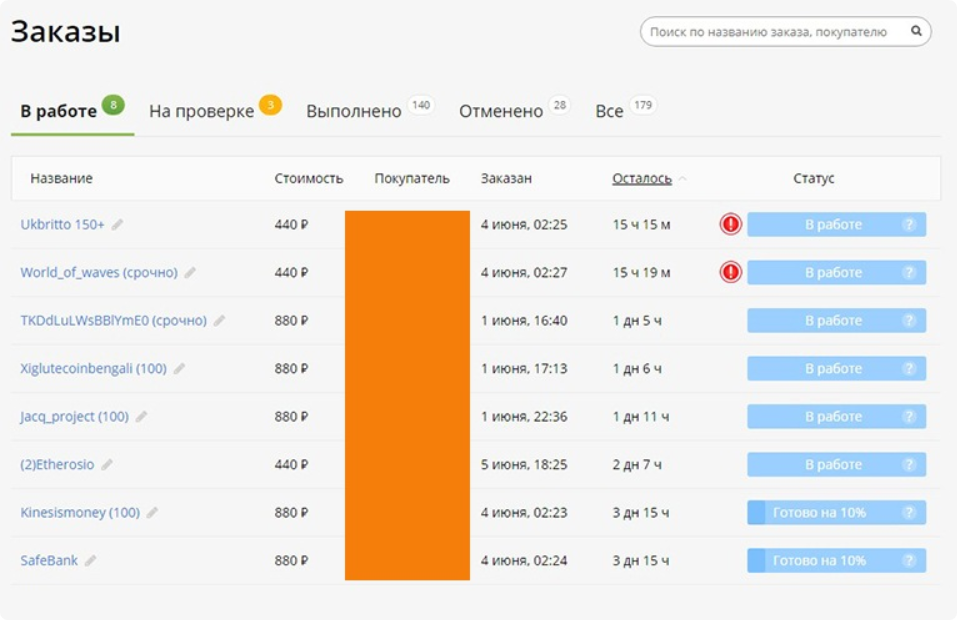Click red alert icon in Ukbritto row

tap(731, 224)
